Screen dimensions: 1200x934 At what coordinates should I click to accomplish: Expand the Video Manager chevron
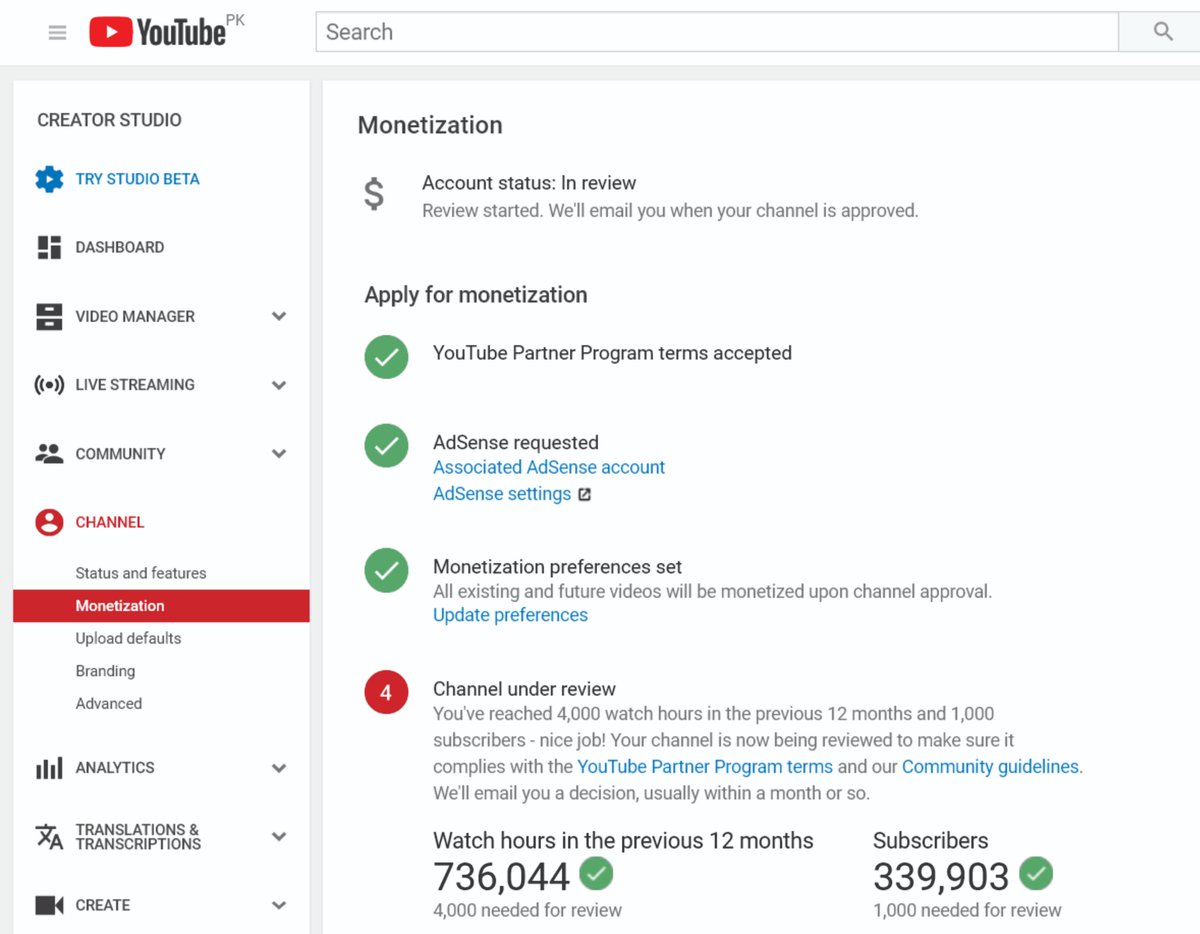[279, 316]
